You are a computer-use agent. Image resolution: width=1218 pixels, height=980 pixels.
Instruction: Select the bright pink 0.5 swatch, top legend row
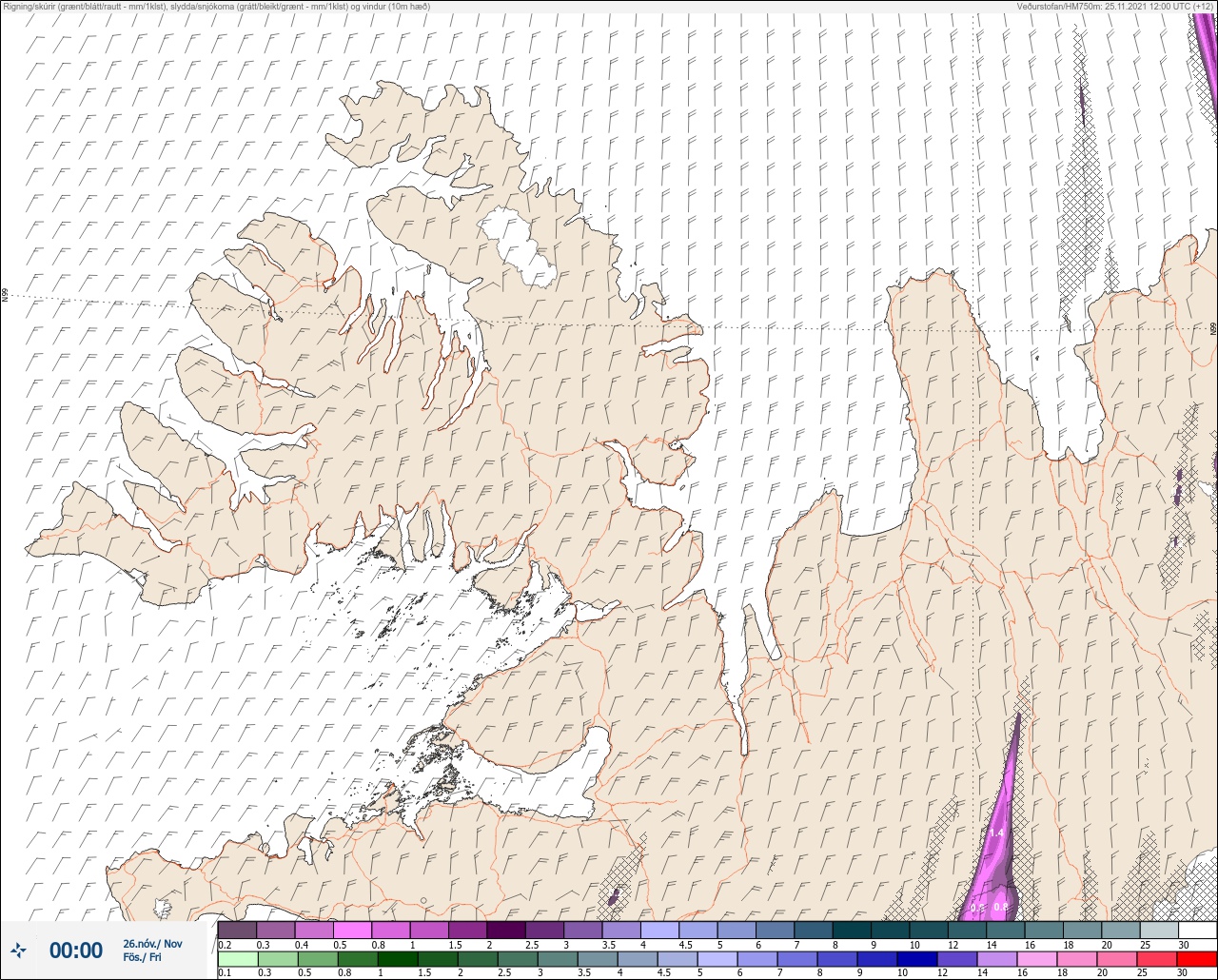click(352, 930)
